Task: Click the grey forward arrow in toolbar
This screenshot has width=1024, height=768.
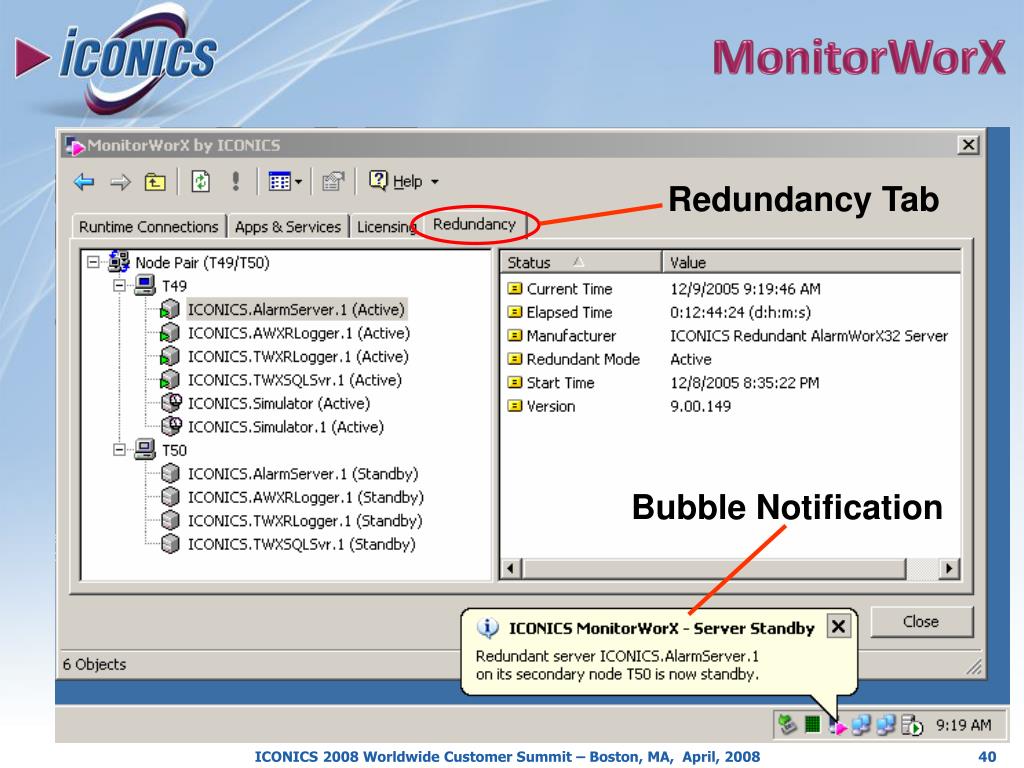Action: (x=120, y=182)
